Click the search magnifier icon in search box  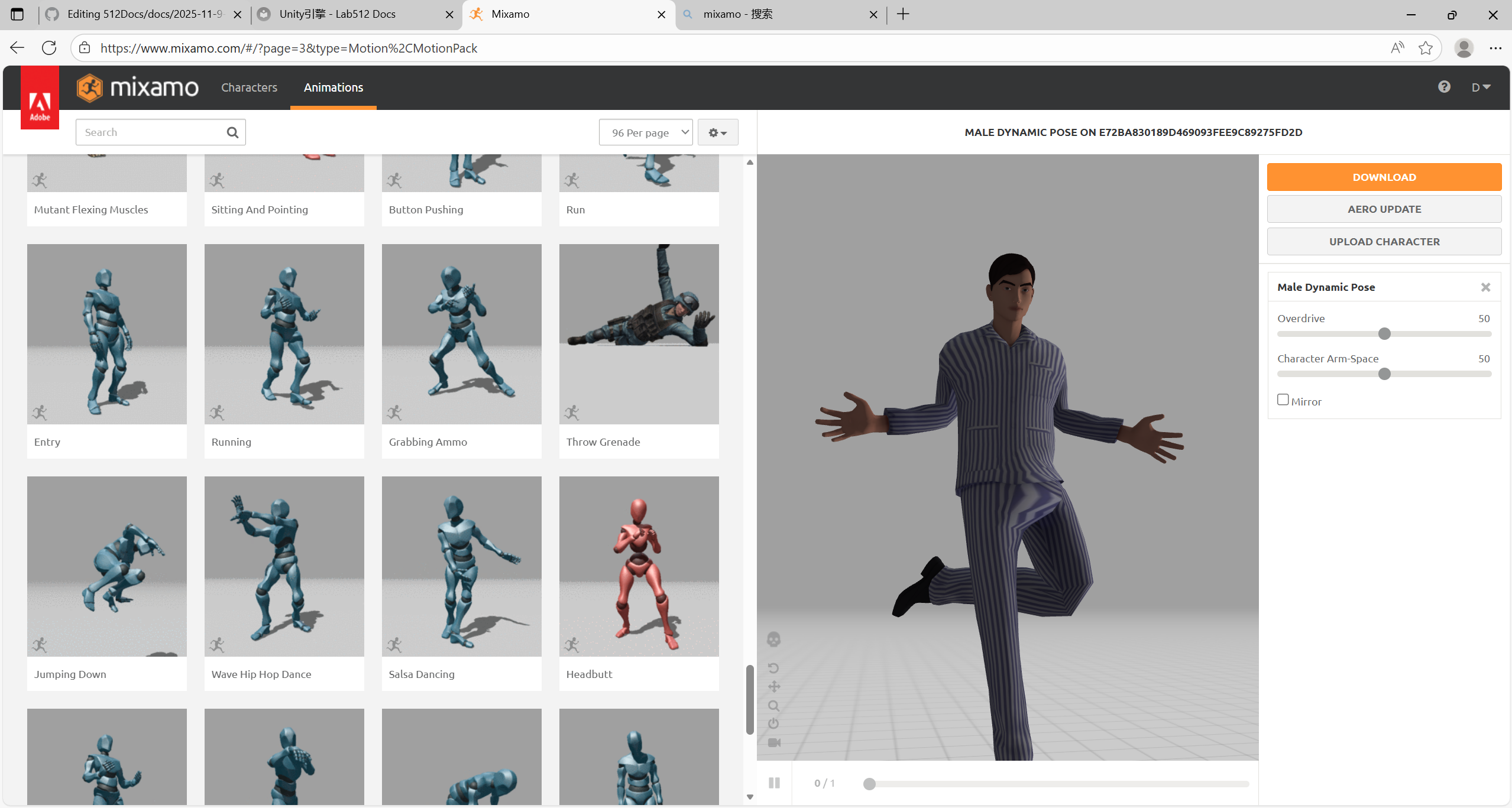(x=232, y=132)
